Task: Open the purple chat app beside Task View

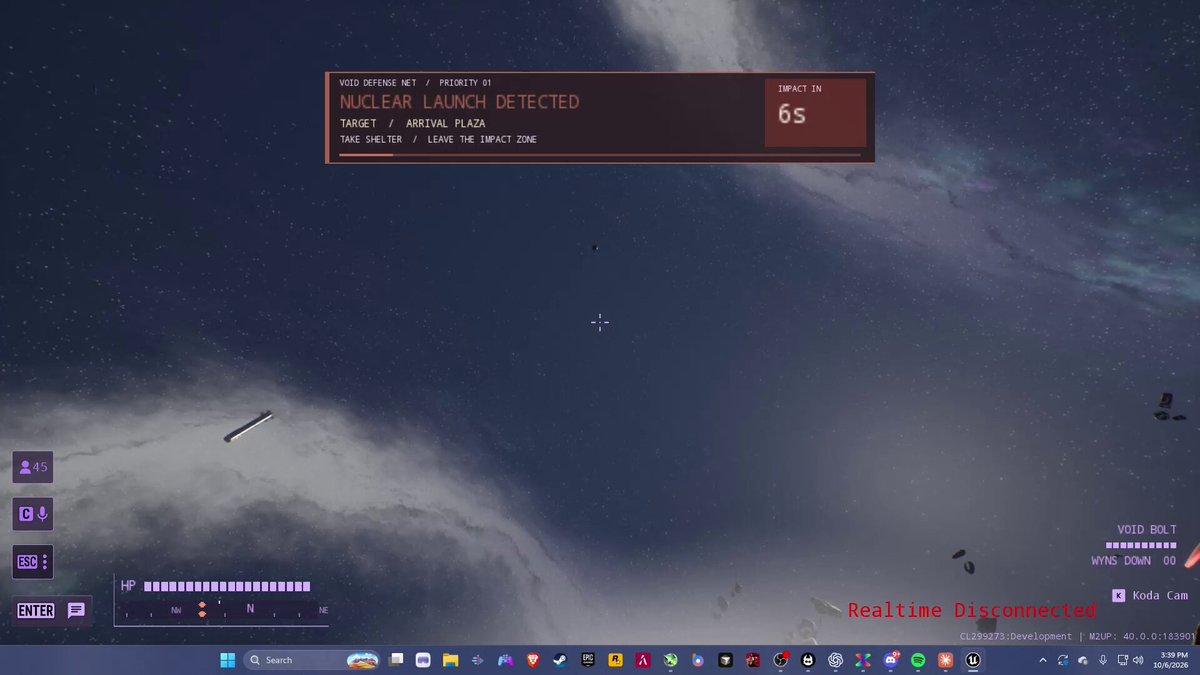Action: [423, 660]
